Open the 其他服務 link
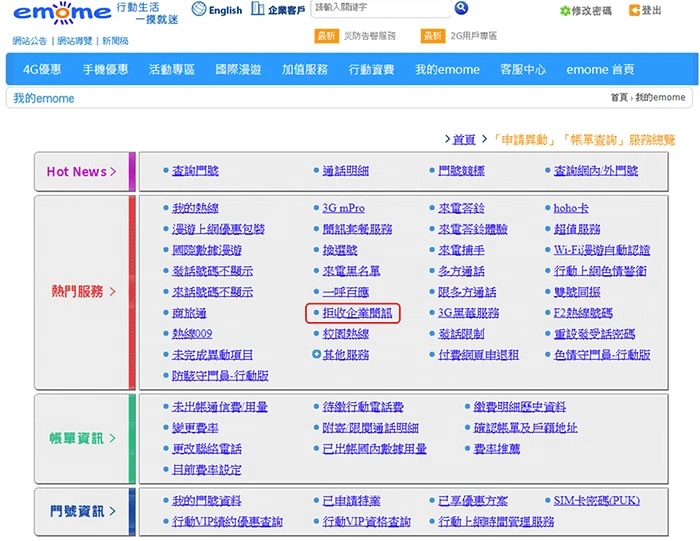Viewport: 700px width, 541px height. (x=346, y=355)
